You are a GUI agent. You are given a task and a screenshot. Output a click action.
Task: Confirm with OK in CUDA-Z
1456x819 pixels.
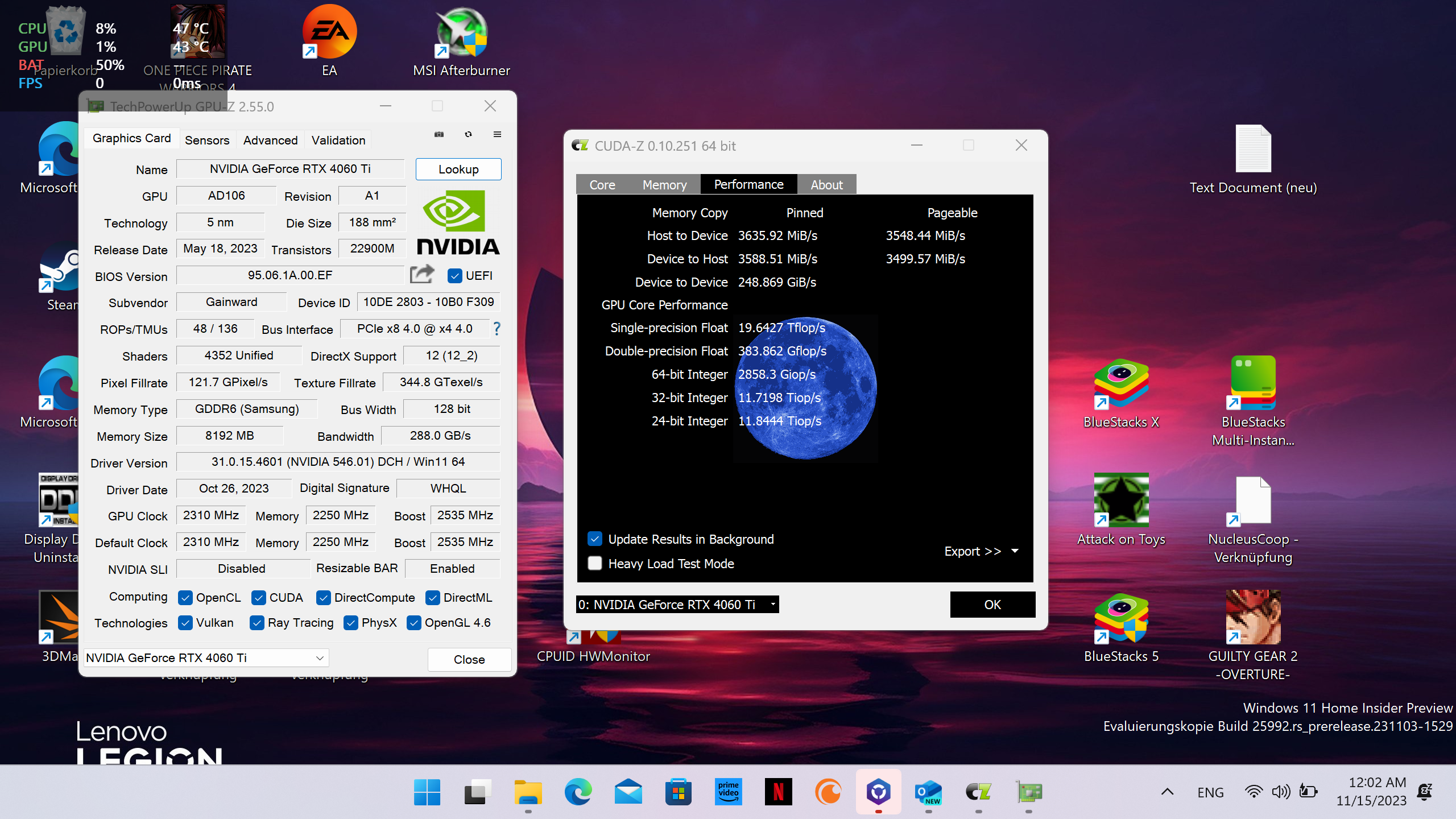pos(992,604)
